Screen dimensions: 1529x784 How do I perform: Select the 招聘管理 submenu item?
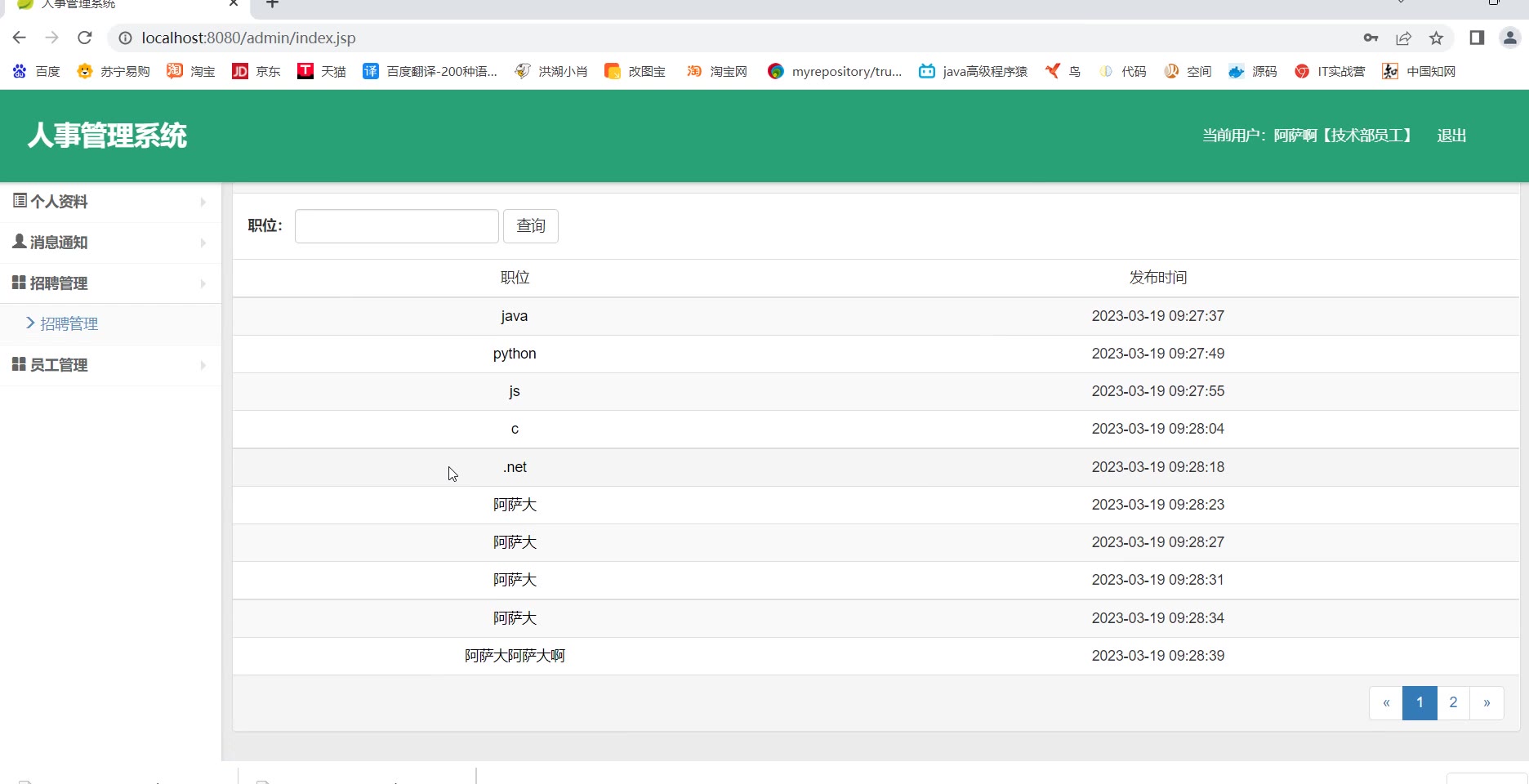click(x=69, y=324)
